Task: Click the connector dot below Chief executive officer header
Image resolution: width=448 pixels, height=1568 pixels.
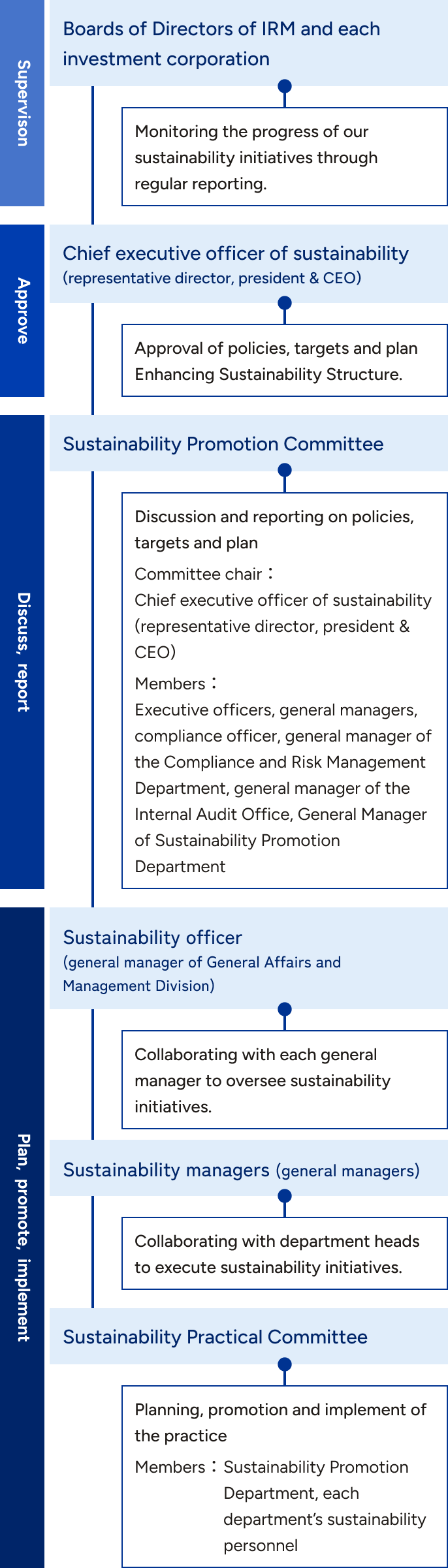Action: click(285, 303)
